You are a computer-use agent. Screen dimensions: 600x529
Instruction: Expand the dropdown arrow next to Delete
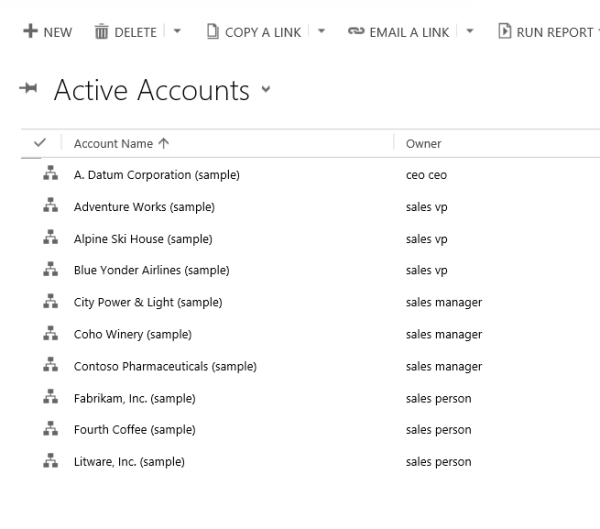pyautogui.click(x=178, y=32)
